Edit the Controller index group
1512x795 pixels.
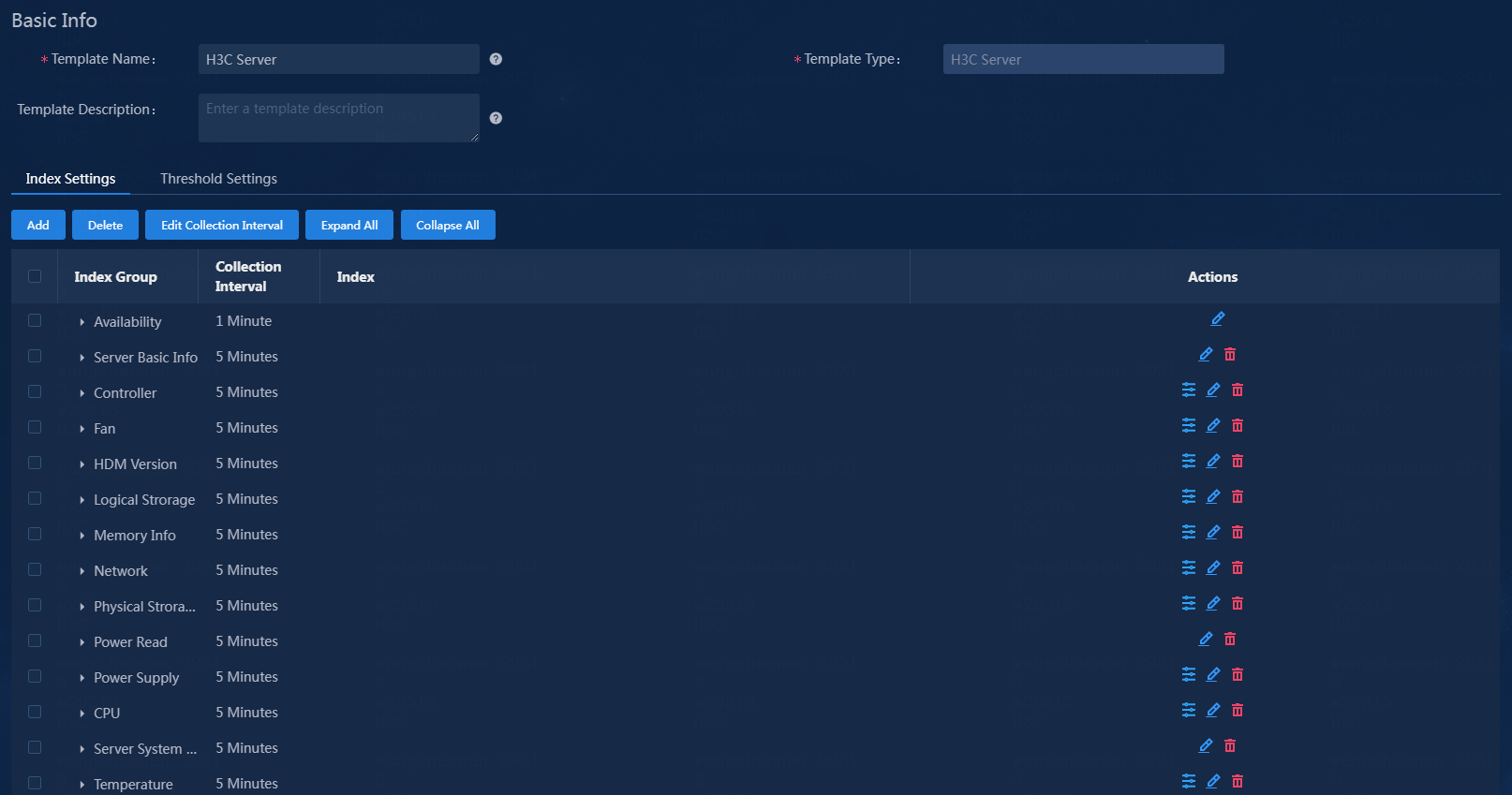click(1213, 390)
